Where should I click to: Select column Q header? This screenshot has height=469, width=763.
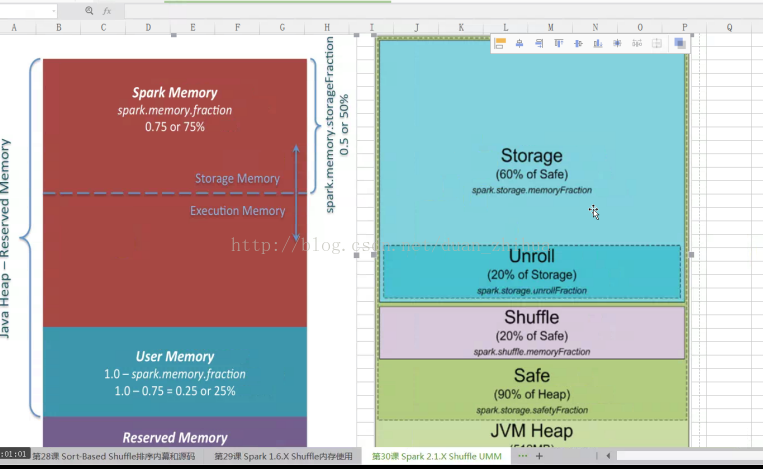[729, 28]
